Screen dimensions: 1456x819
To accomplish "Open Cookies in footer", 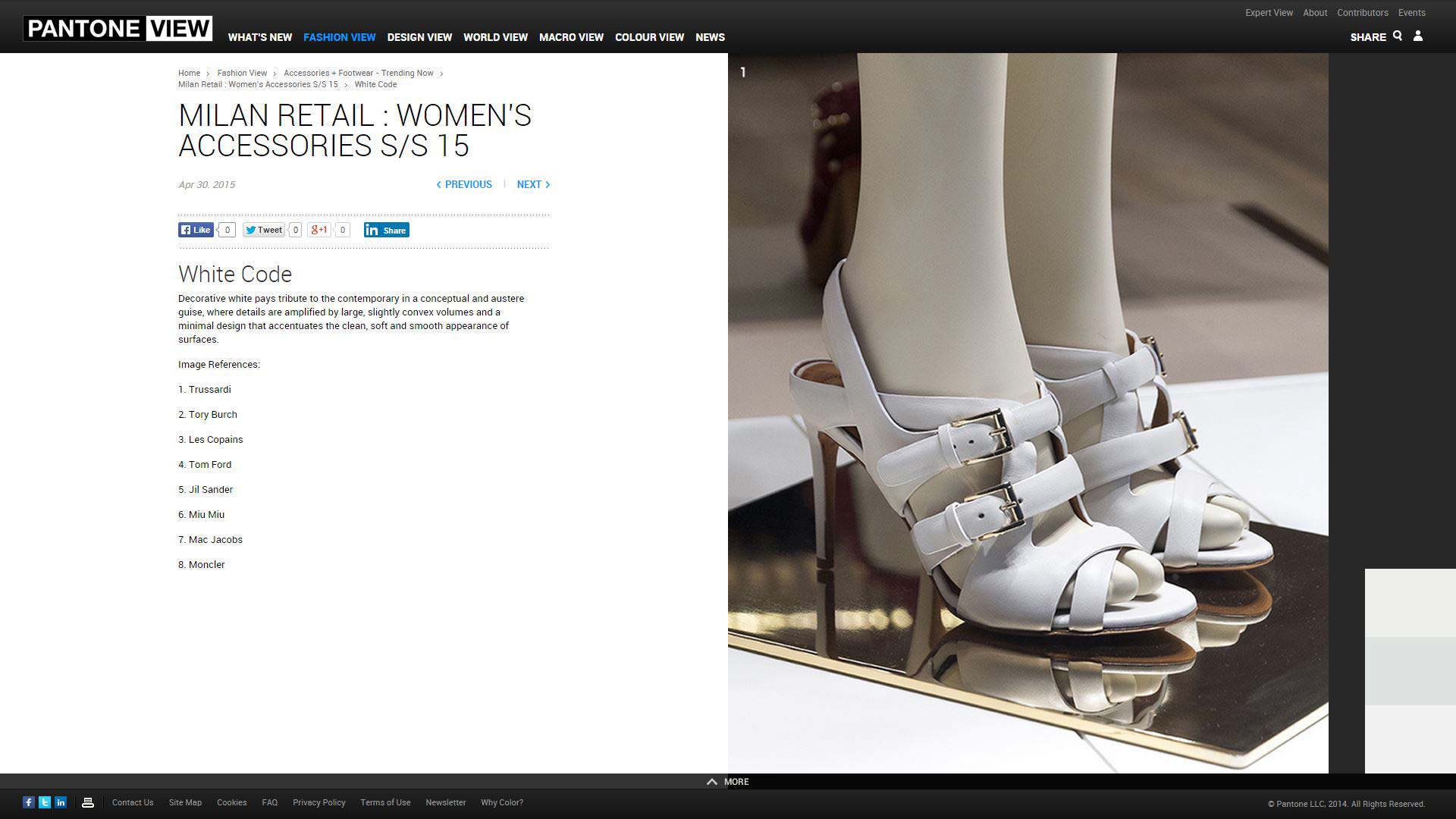I will [232, 802].
